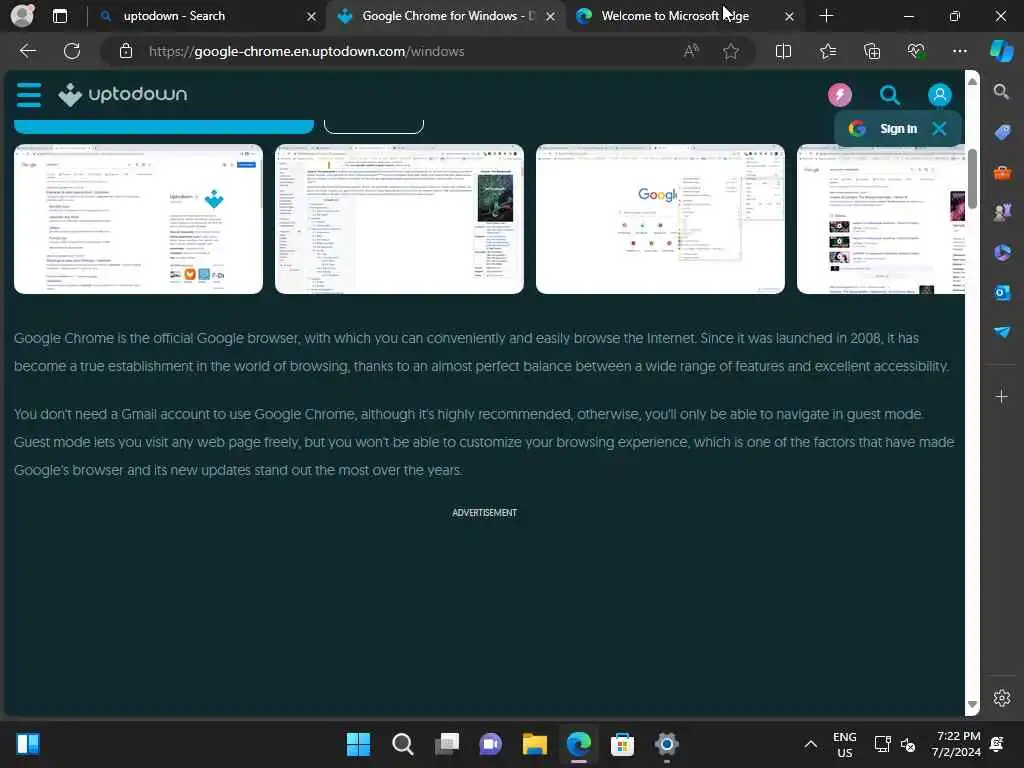The height and width of the screenshot is (768, 1024).
Task: Sign in with Google
Action: [x=884, y=129]
